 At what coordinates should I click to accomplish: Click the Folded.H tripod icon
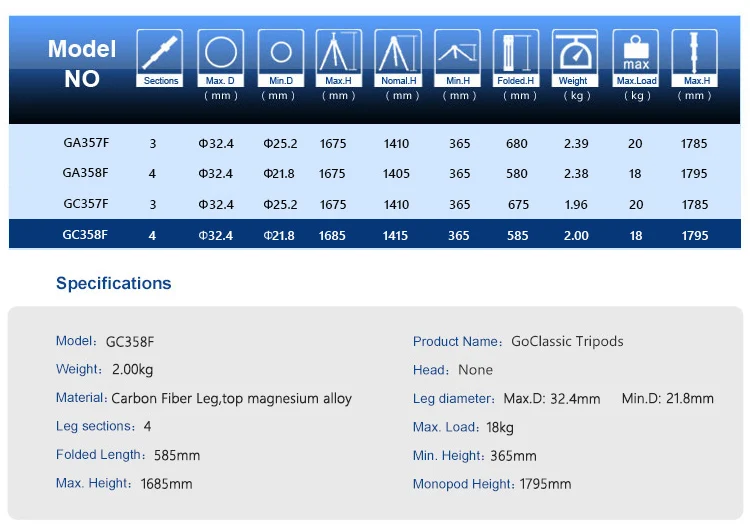[516, 58]
